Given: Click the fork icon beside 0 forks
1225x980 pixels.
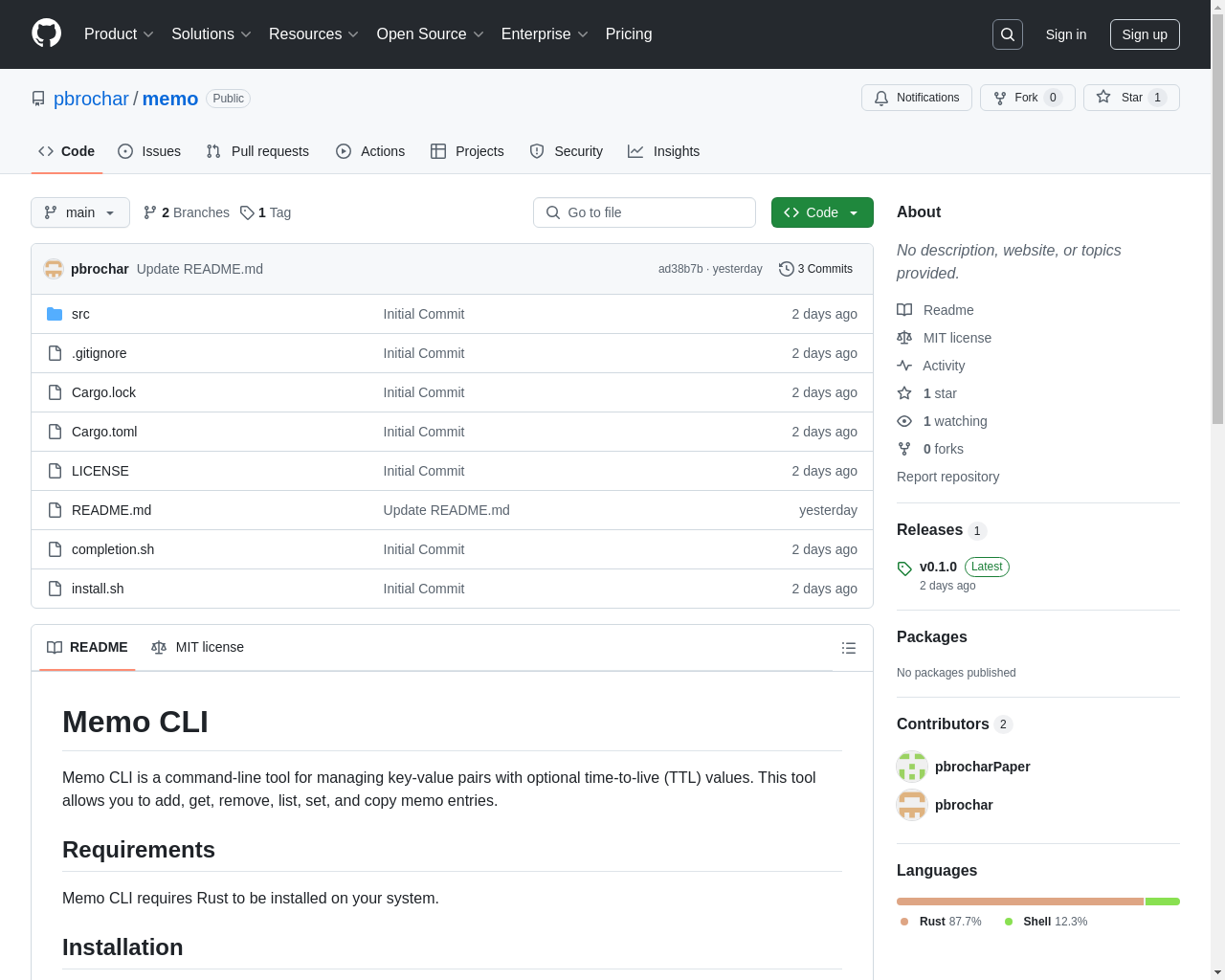Looking at the screenshot, I should (x=904, y=449).
